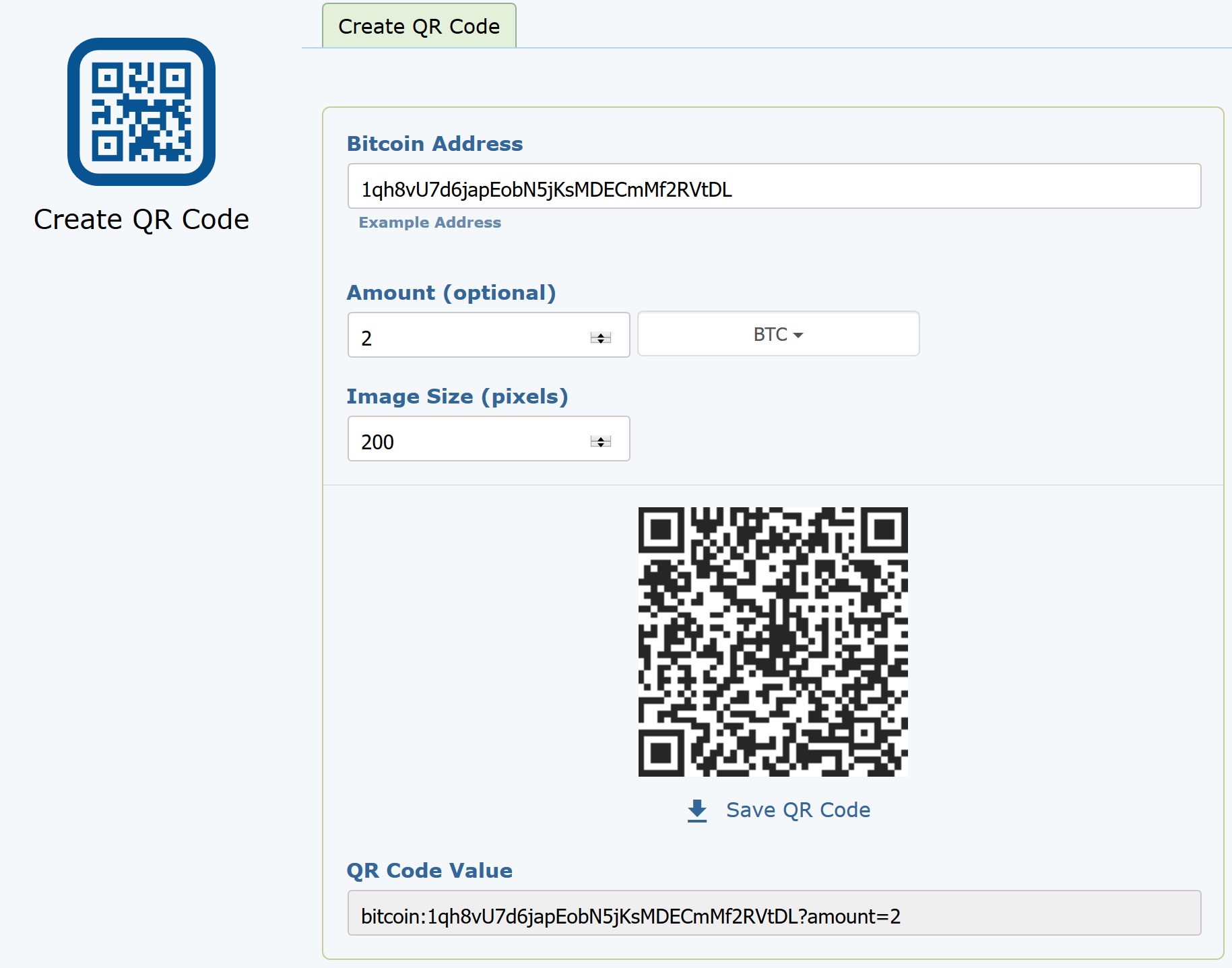Image resolution: width=1232 pixels, height=968 pixels.
Task: Click the generated QR code image
Action: (x=773, y=641)
